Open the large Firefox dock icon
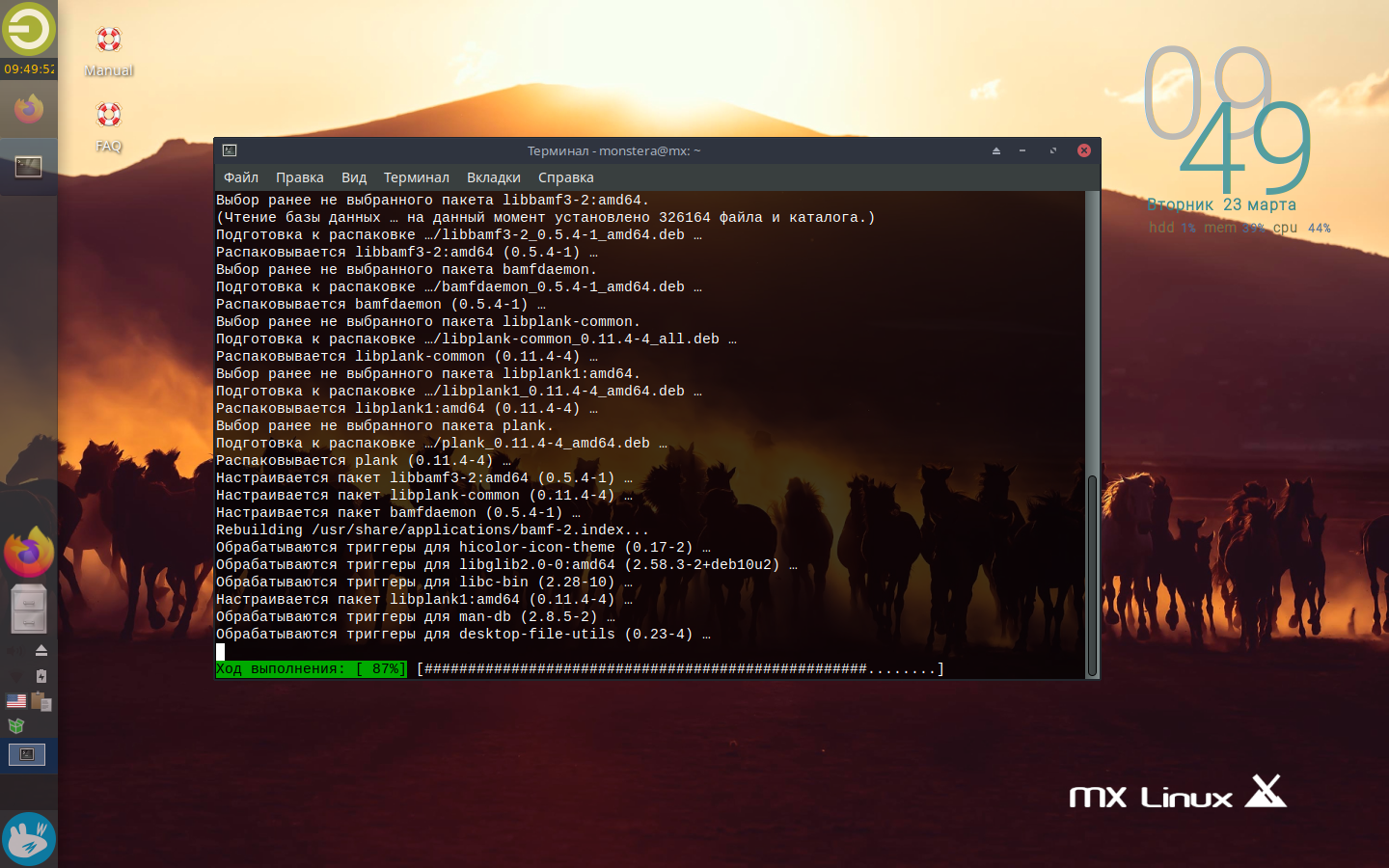 [28, 553]
